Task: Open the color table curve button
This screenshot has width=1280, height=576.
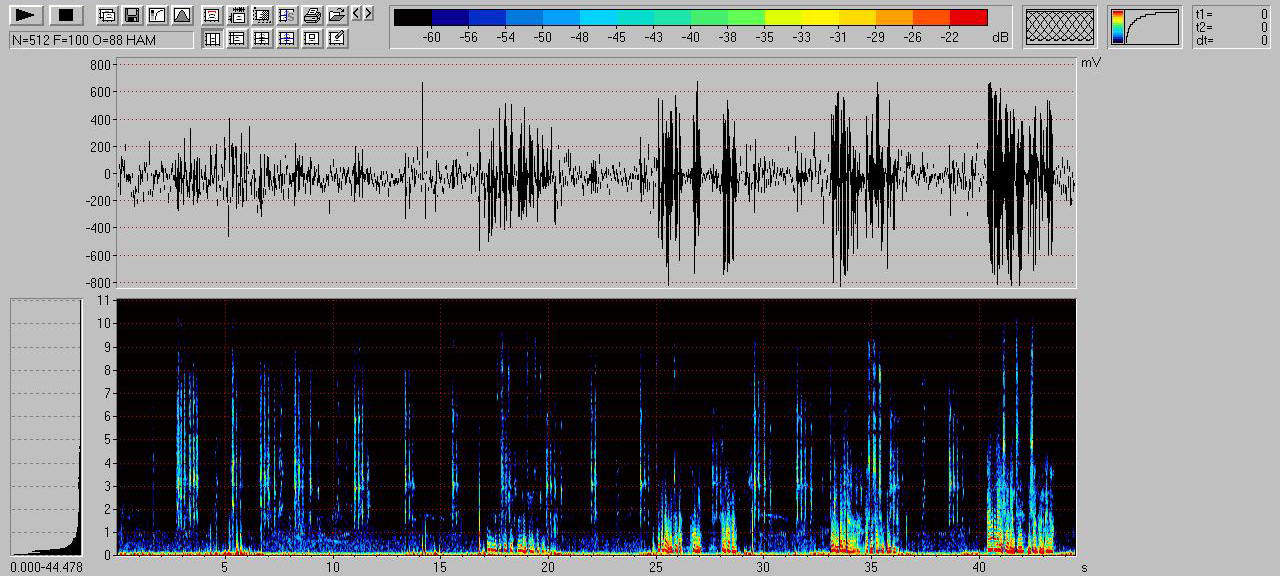Action: point(1144,26)
